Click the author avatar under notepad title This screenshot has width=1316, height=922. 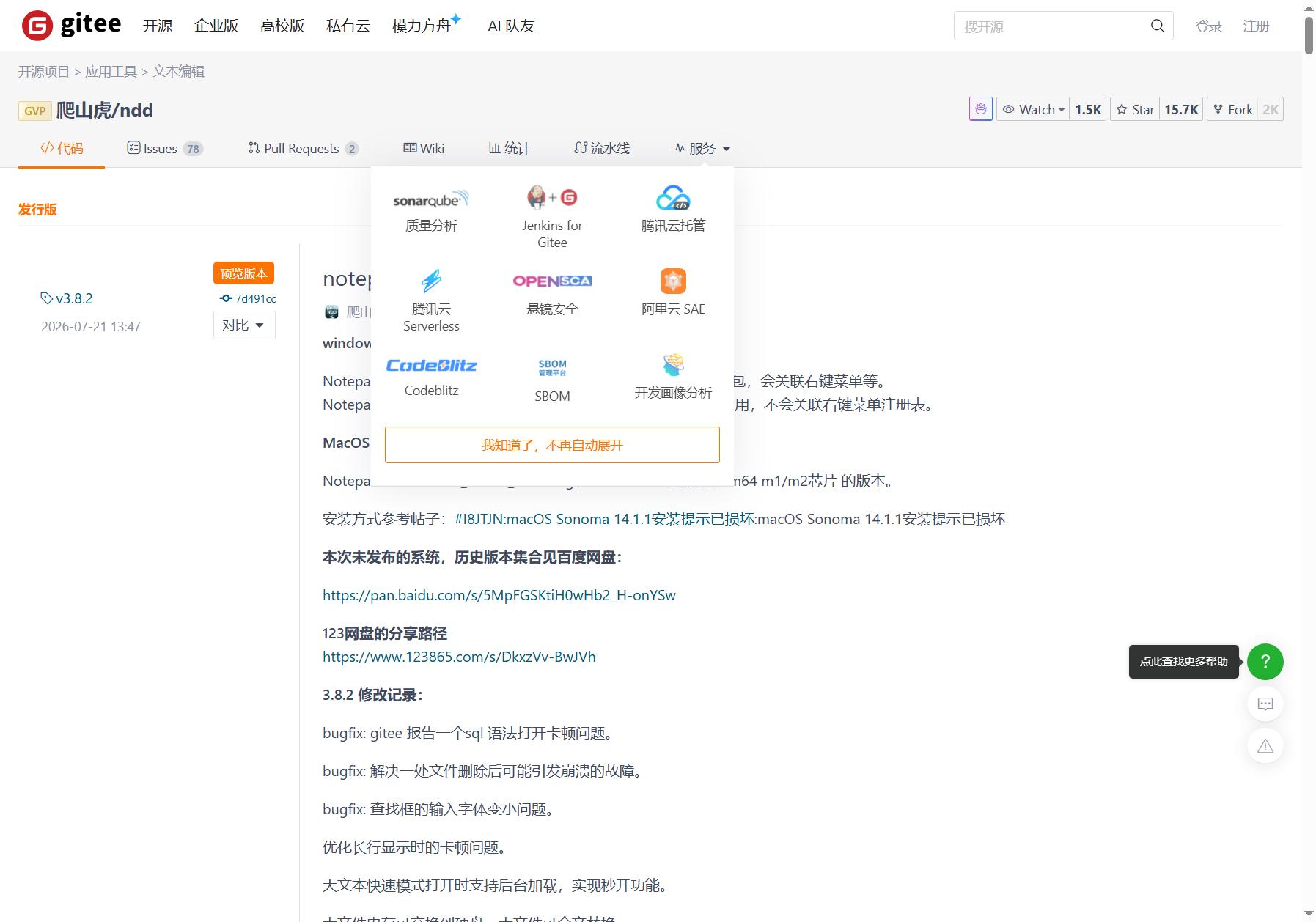click(x=331, y=311)
